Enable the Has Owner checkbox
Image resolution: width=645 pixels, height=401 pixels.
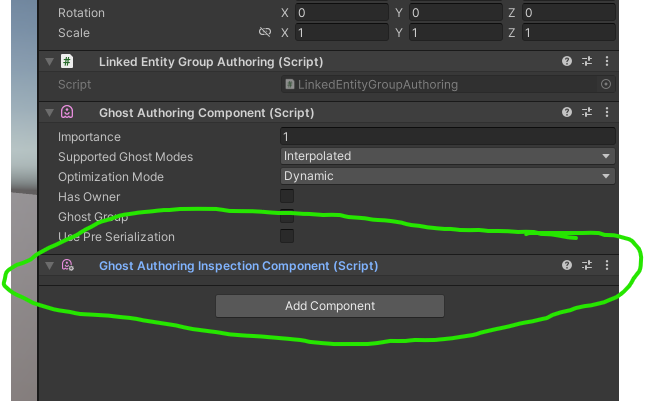pos(287,197)
